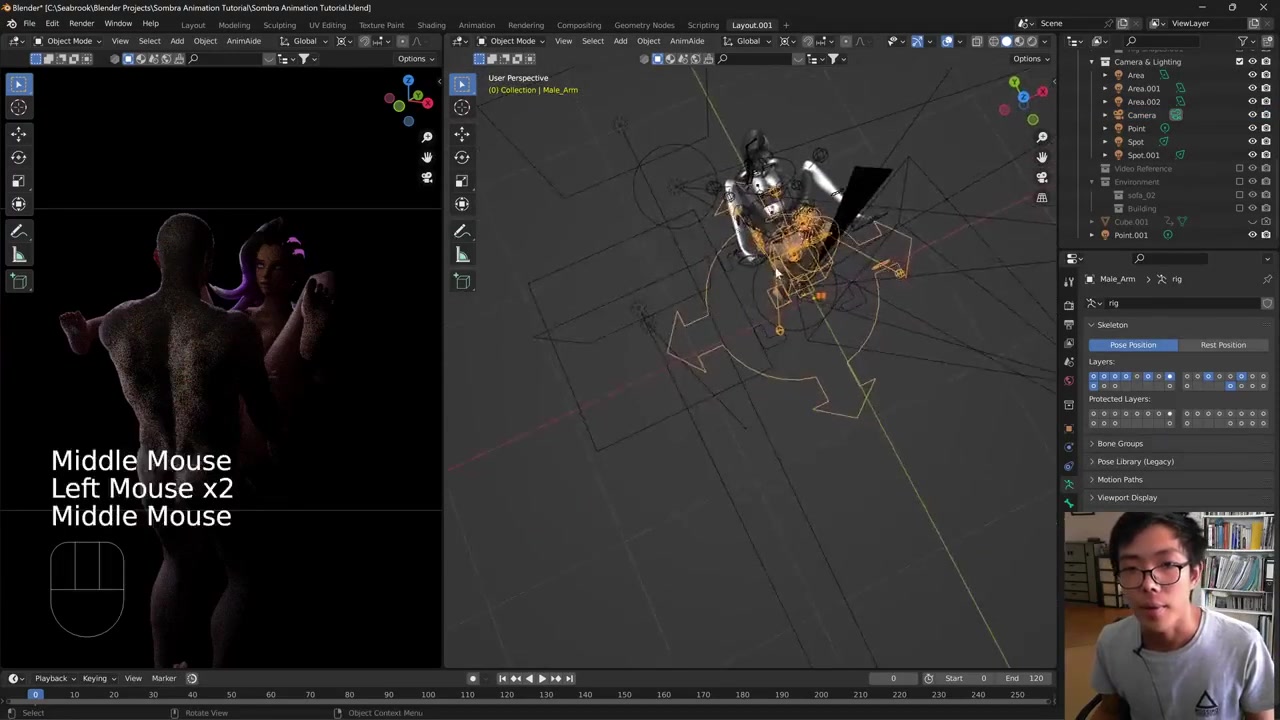
Task: Select the Move tool in left viewport
Action: [x=18, y=133]
